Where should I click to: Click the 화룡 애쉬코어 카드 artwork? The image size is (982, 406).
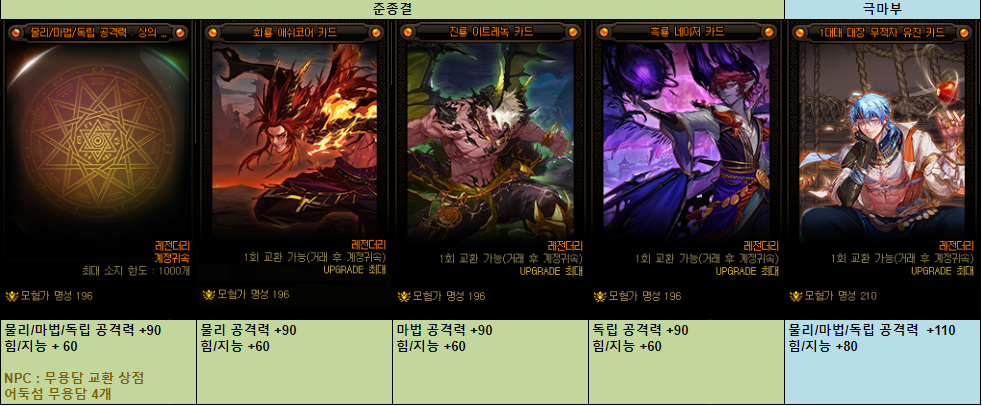coord(294,140)
